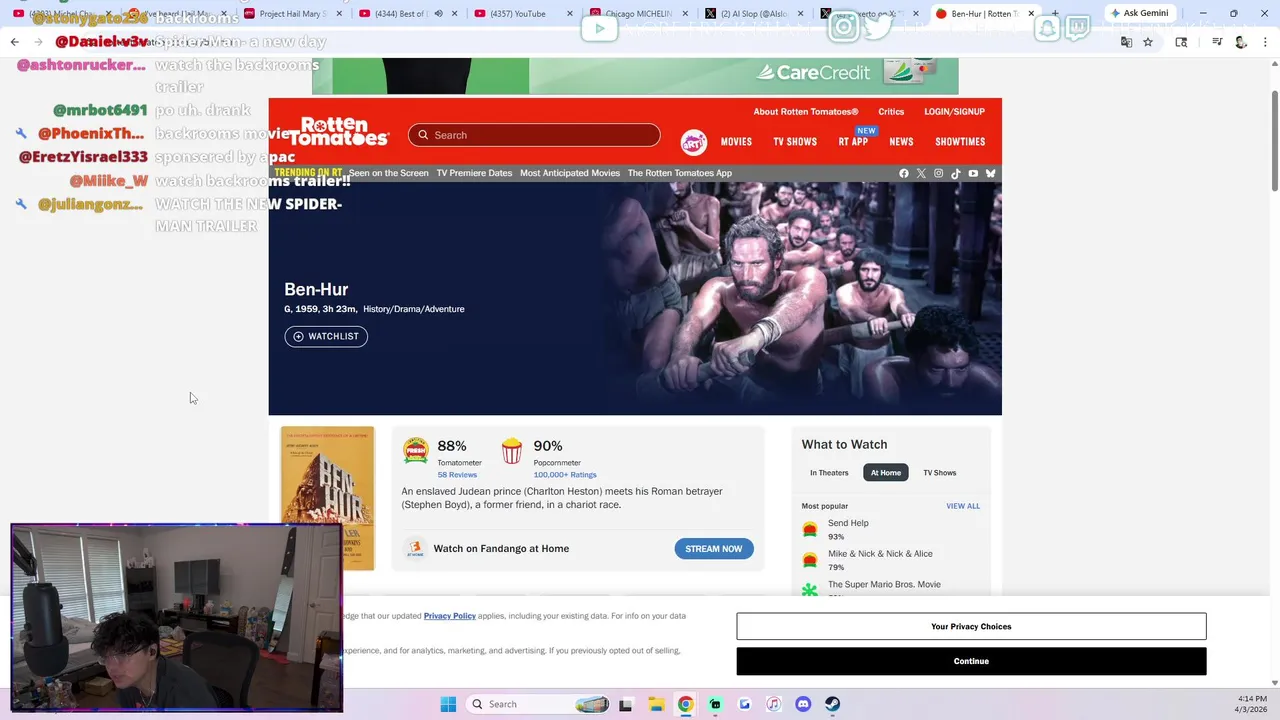
Task: Go back with browser back arrow
Action: coord(14,42)
